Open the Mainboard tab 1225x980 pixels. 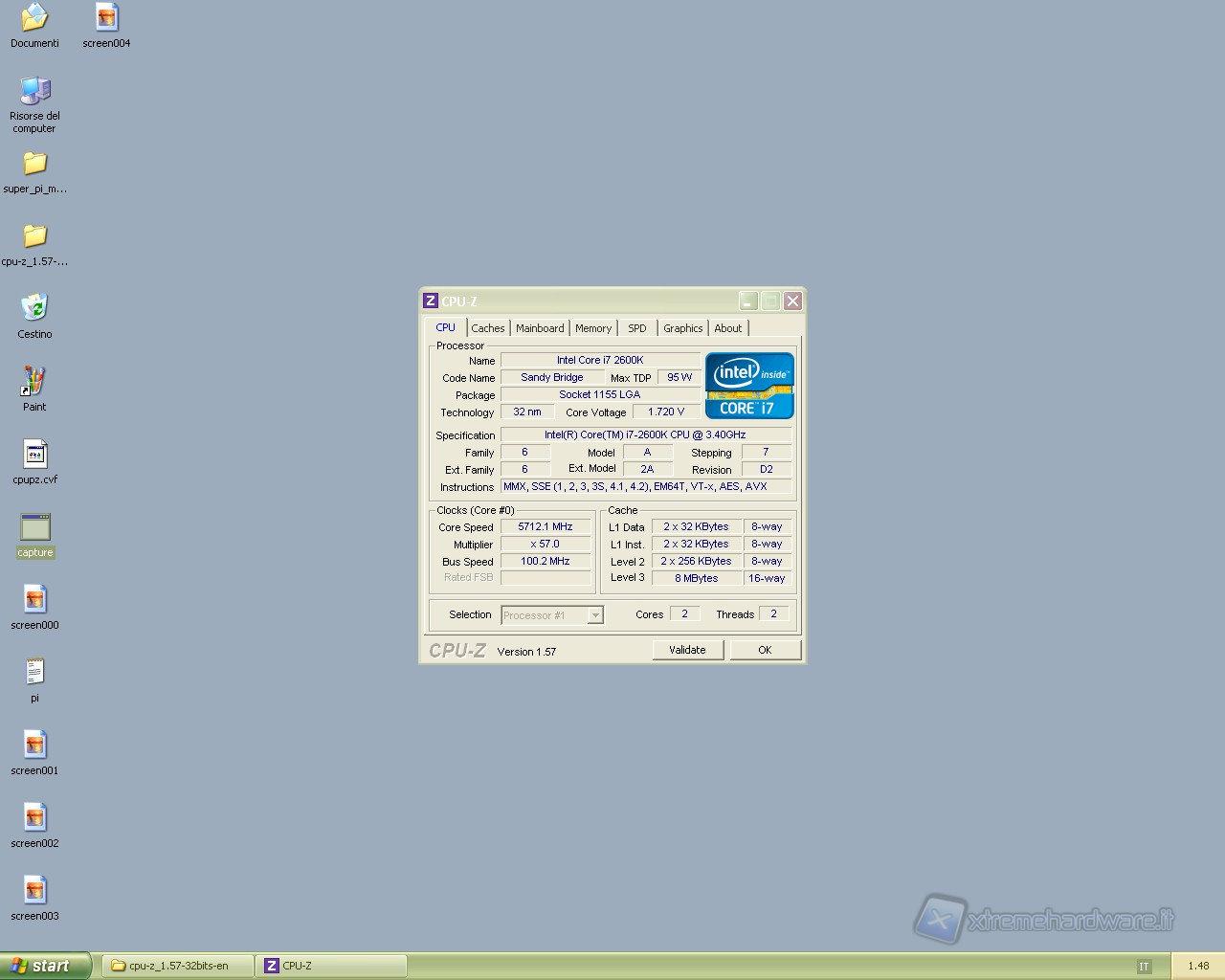(x=540, y=328)
